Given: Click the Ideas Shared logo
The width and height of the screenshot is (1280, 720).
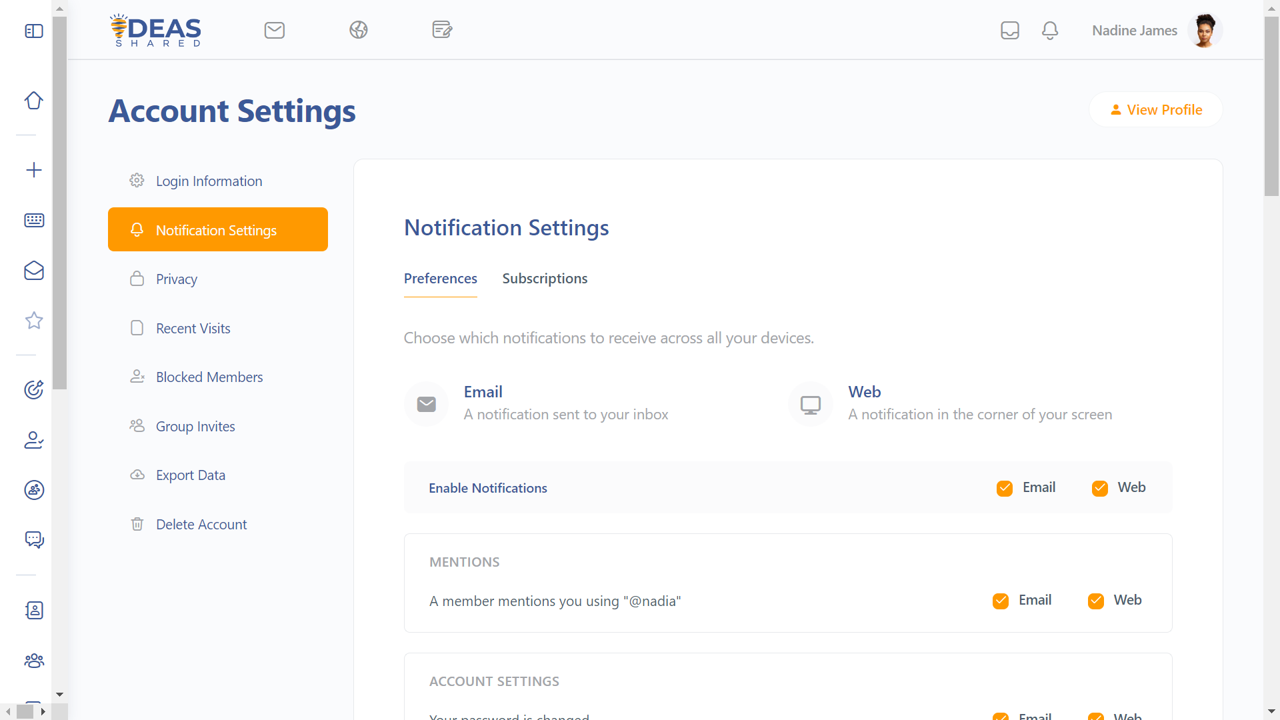Looking at the screenshot, I should point(155,30).
